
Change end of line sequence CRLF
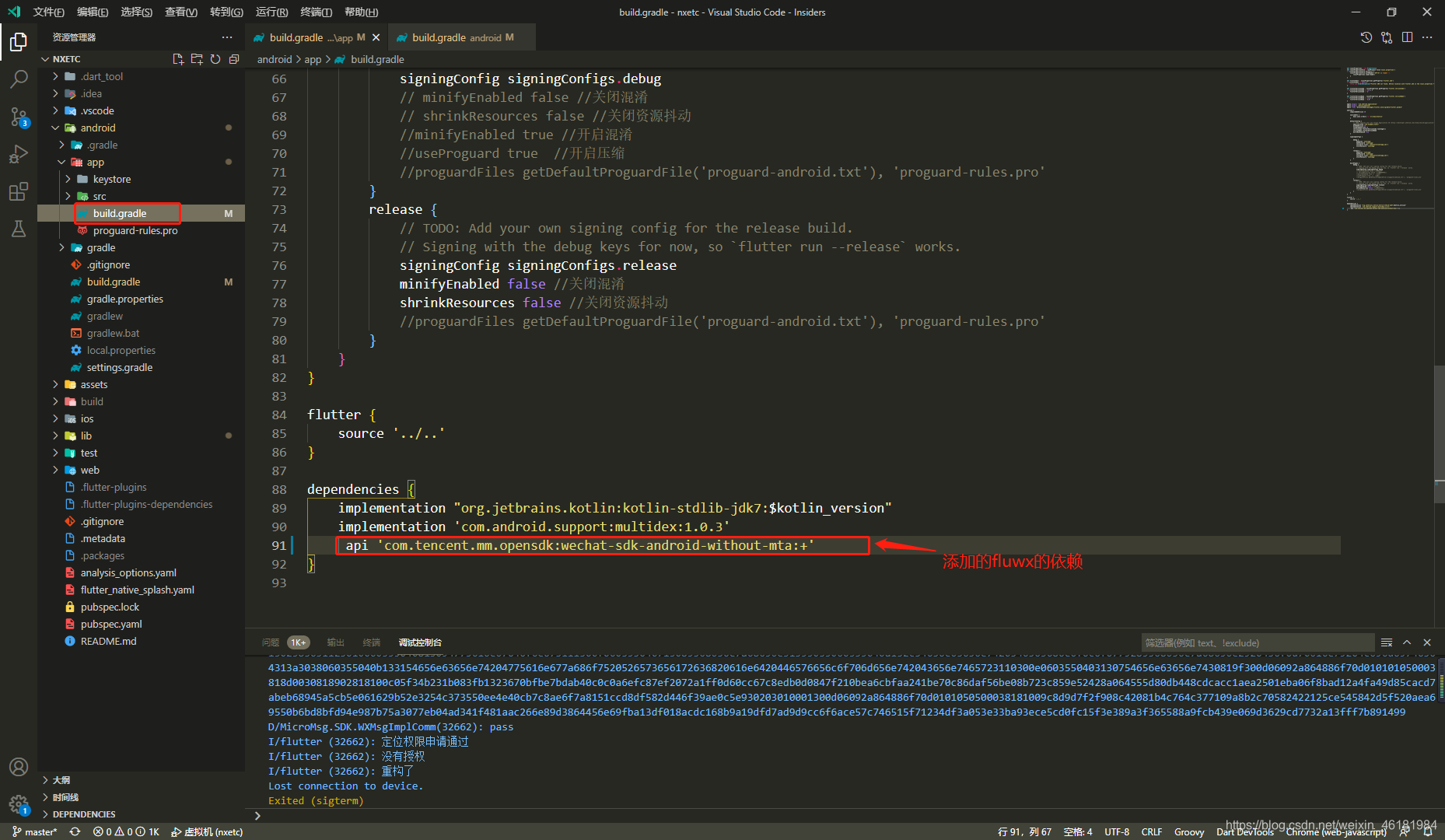[x=1152, y=831]
